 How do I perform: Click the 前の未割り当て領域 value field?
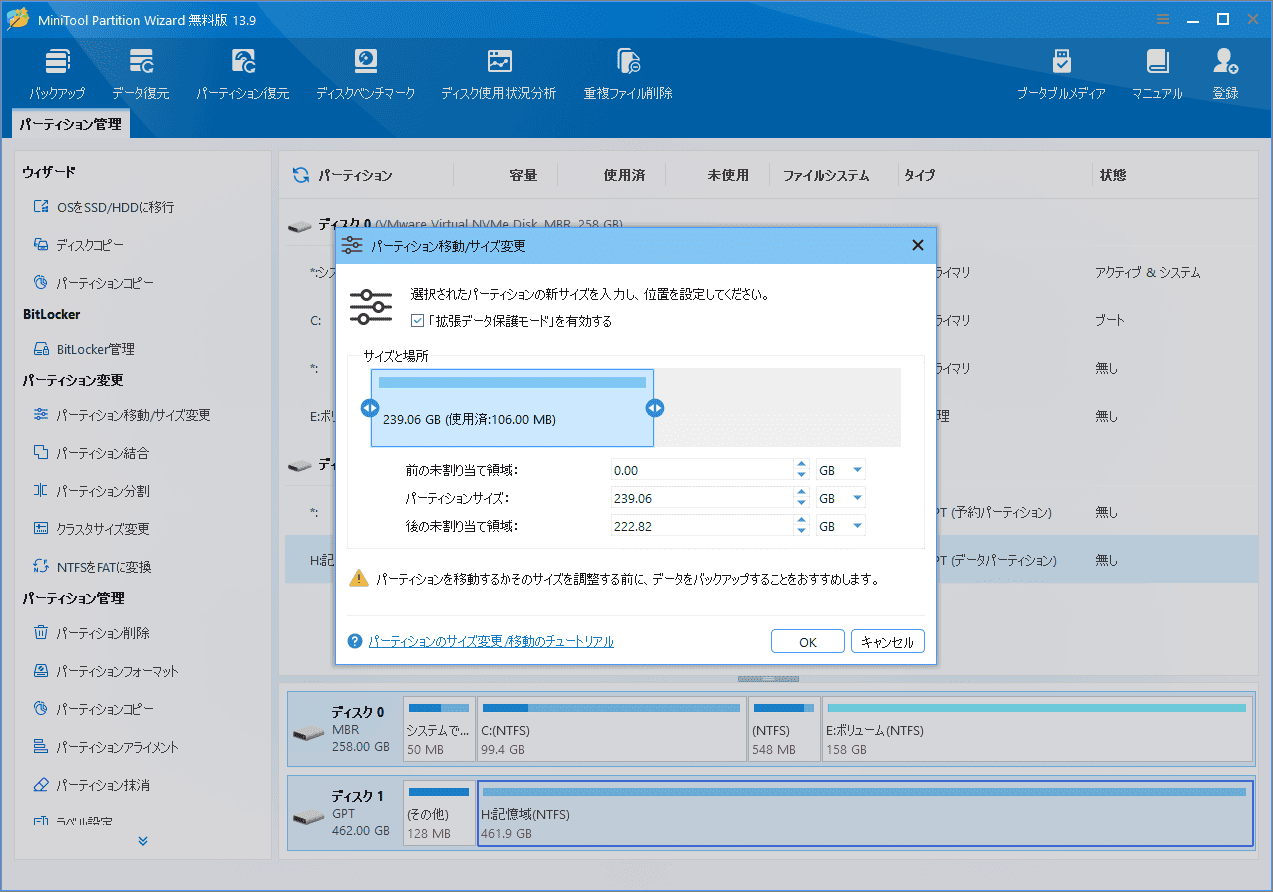pos(703,470)
